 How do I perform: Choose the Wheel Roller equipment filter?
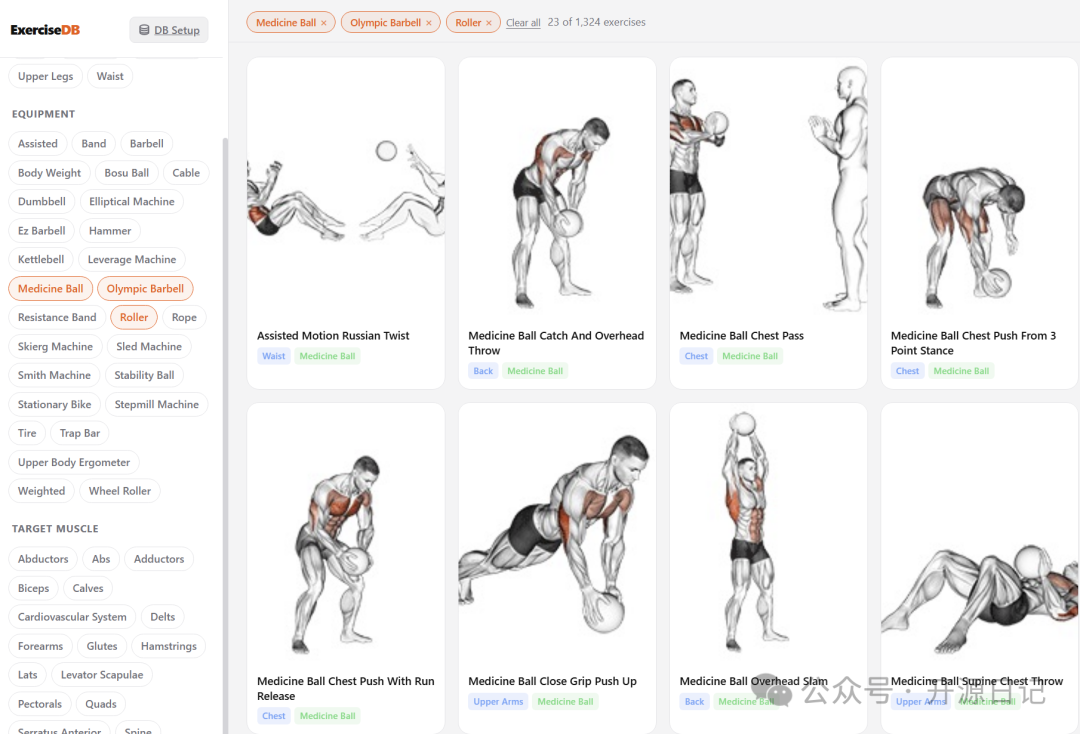coord(119,491)
